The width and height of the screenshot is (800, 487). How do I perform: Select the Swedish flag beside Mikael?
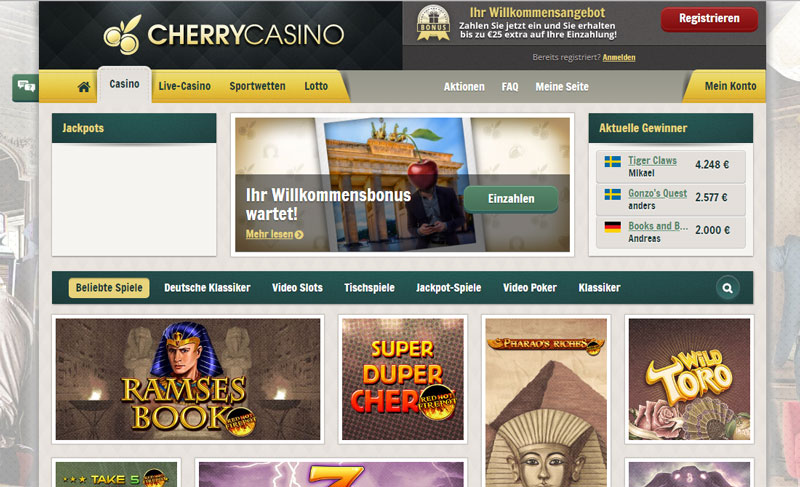(x=612, y=162)
